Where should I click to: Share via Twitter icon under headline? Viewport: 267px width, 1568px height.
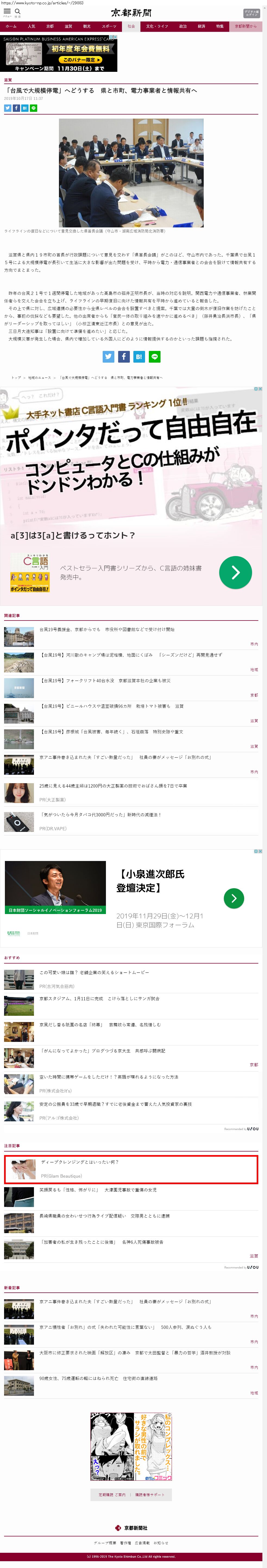tap(8, 108)
